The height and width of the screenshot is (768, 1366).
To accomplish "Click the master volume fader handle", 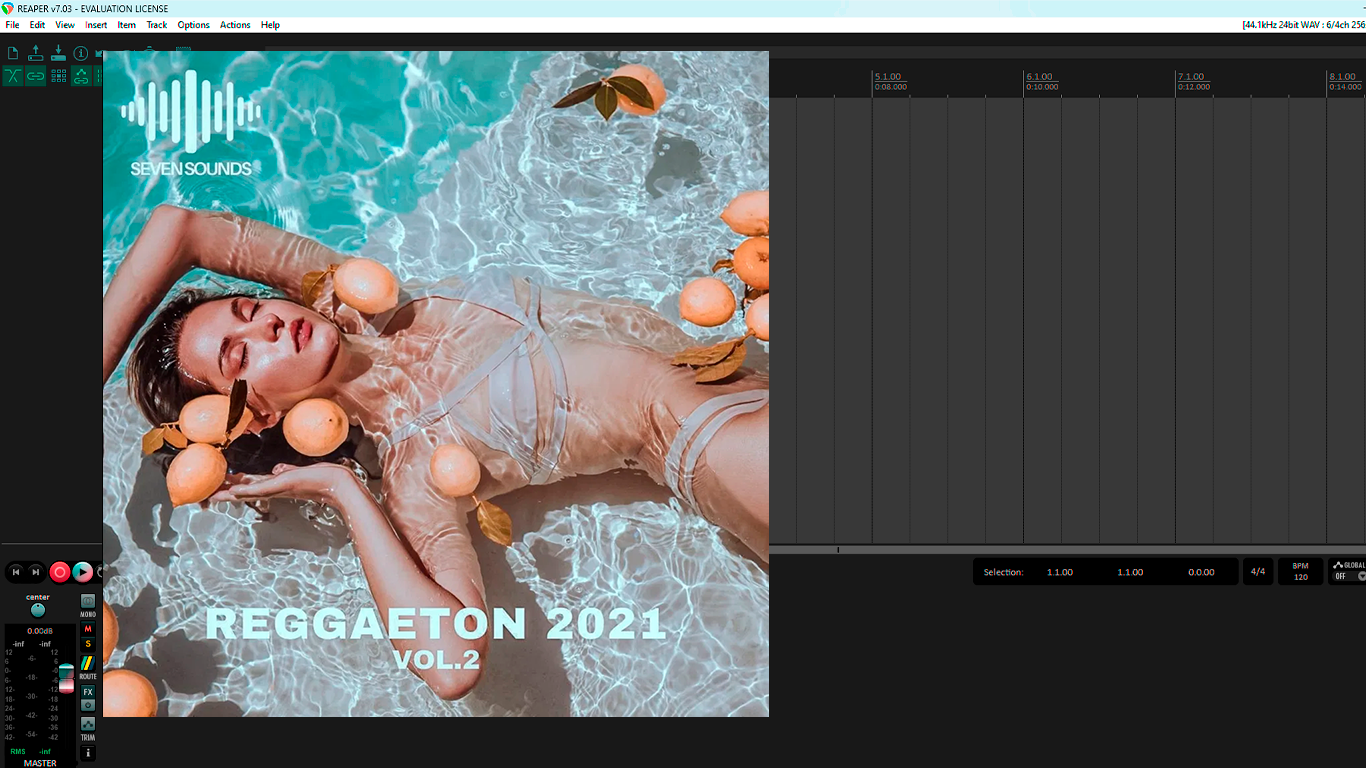I will tap(66, 678).
